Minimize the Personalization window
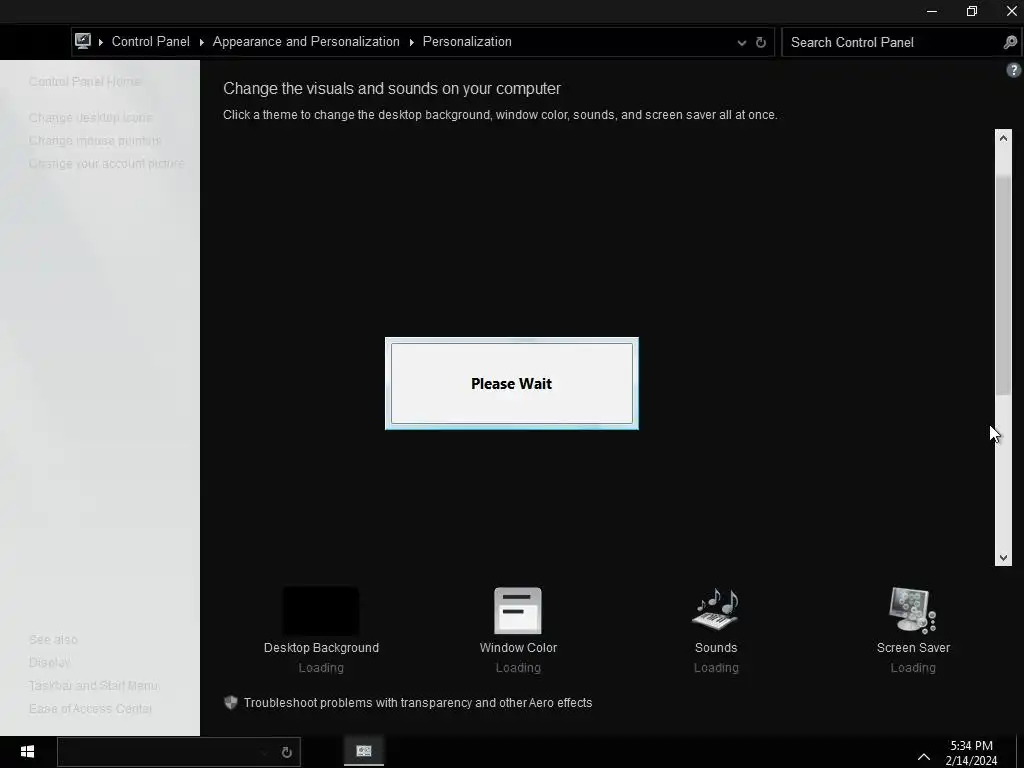 pos(932,11)
